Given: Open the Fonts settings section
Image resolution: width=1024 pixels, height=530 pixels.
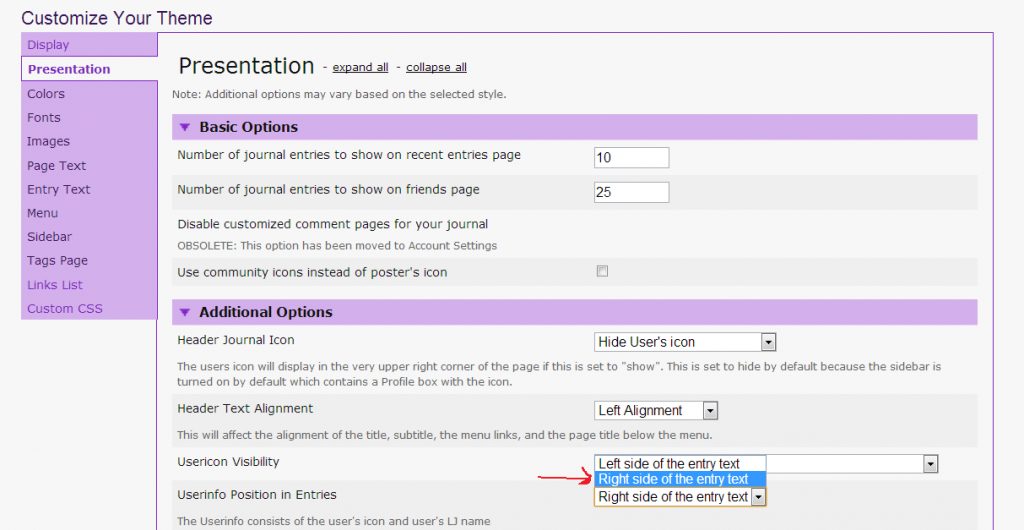Looking at the screenshot, I should tap(44, 117).
